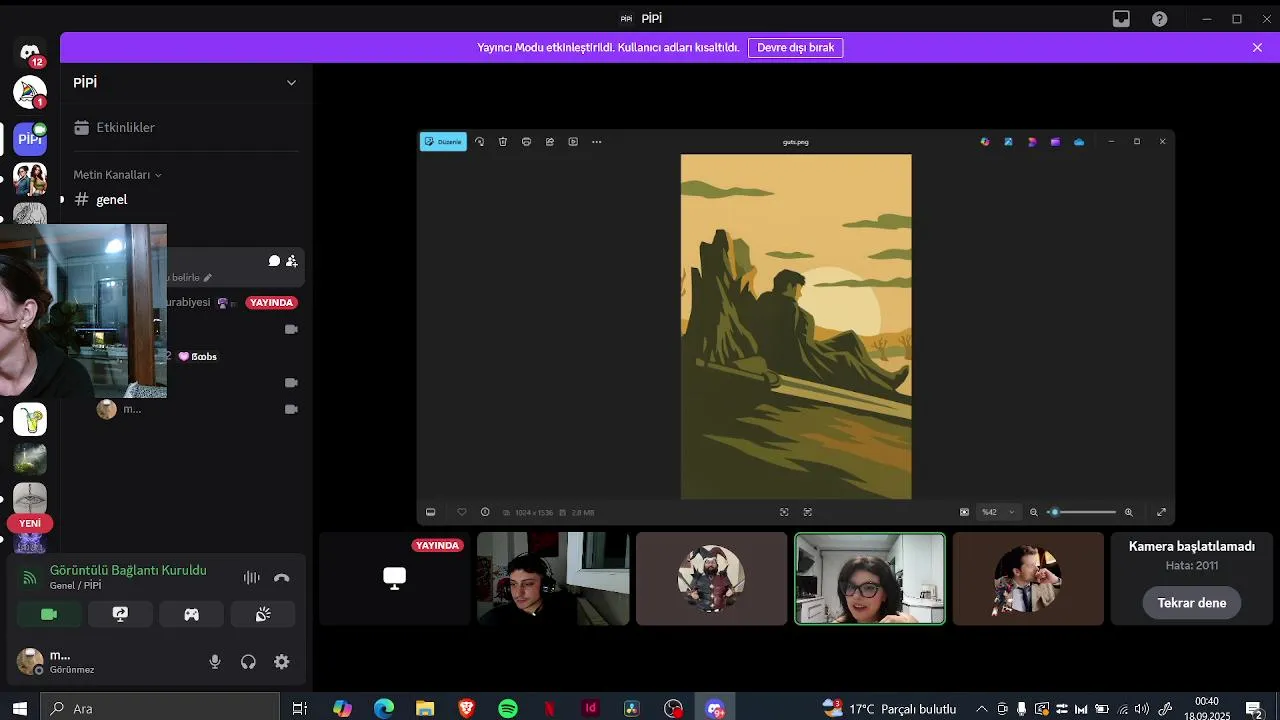Click the 1024 x 1536 dimensions text

point(534,513)
